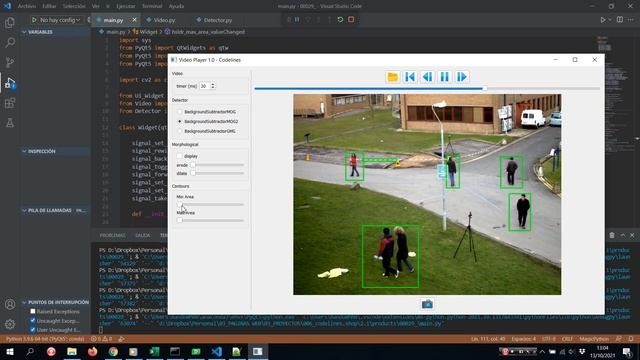Open debug configuration dropdown
Screen dimensions: 640x360
pyautogui.click(x=60, y=20)
